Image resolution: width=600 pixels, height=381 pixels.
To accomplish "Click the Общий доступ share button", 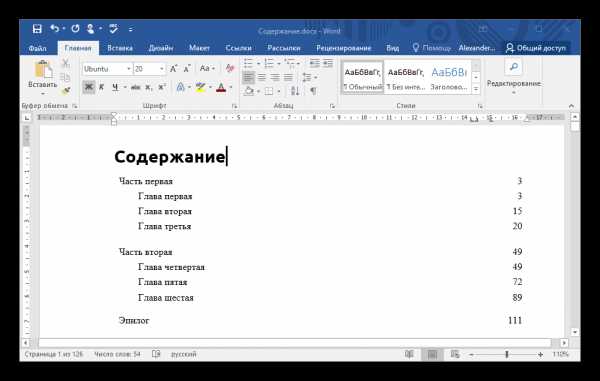I will tap(536, 48).
